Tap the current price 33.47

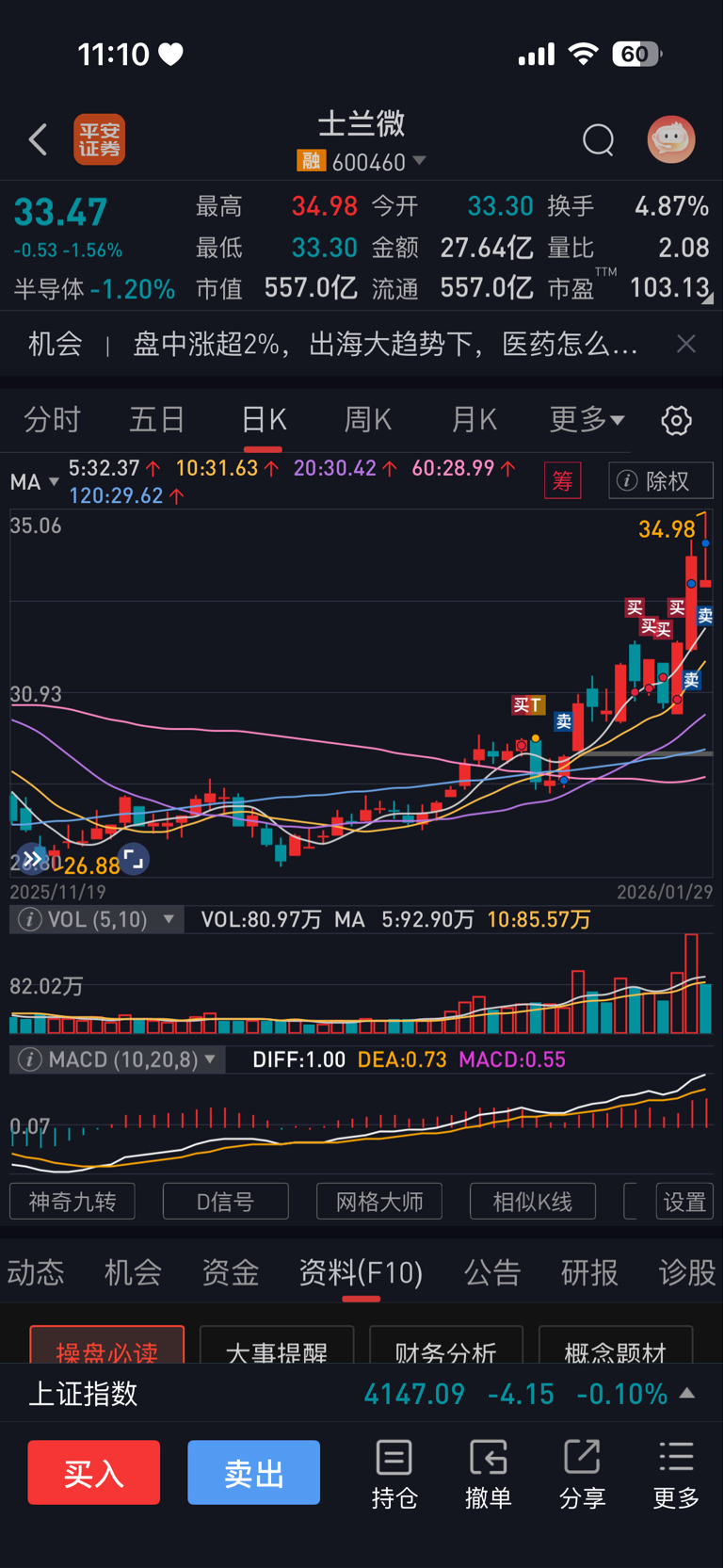60,213
